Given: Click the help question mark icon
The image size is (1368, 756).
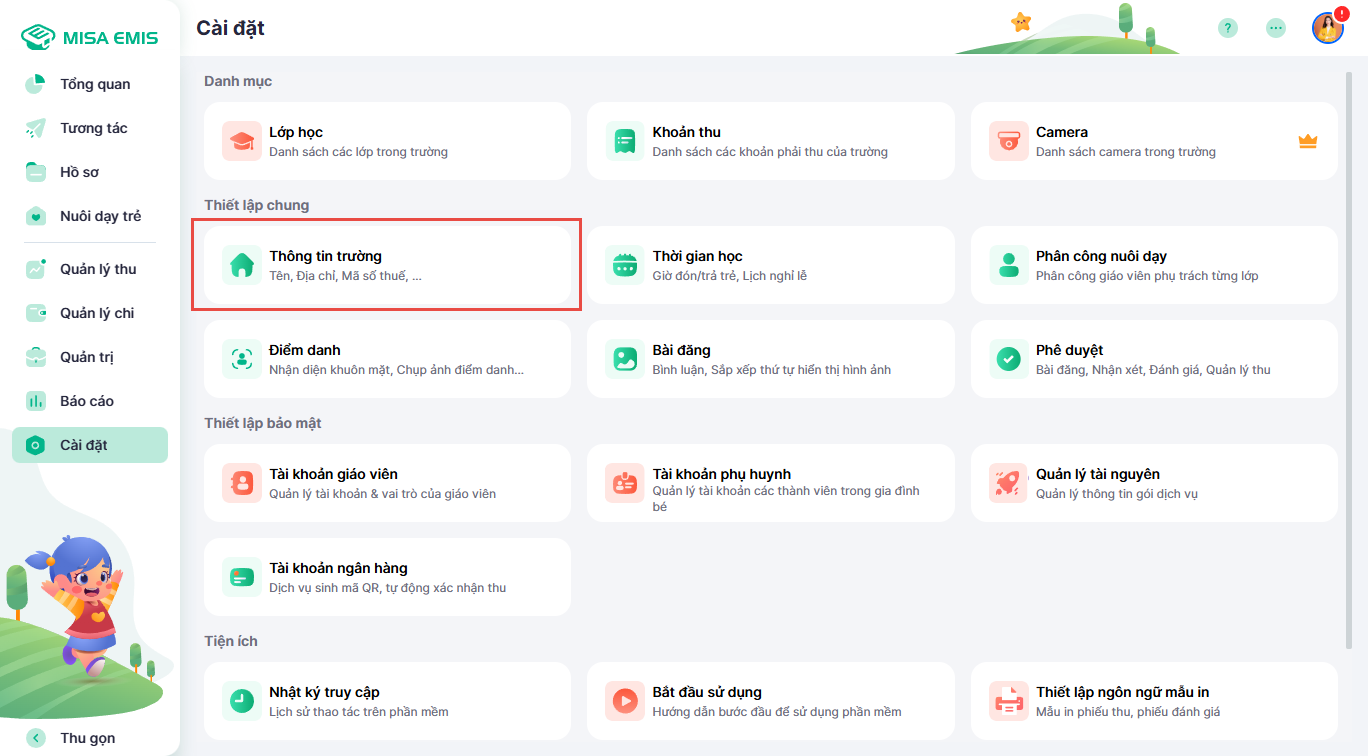Looking at the screenshot, I should click(1228, 28).
